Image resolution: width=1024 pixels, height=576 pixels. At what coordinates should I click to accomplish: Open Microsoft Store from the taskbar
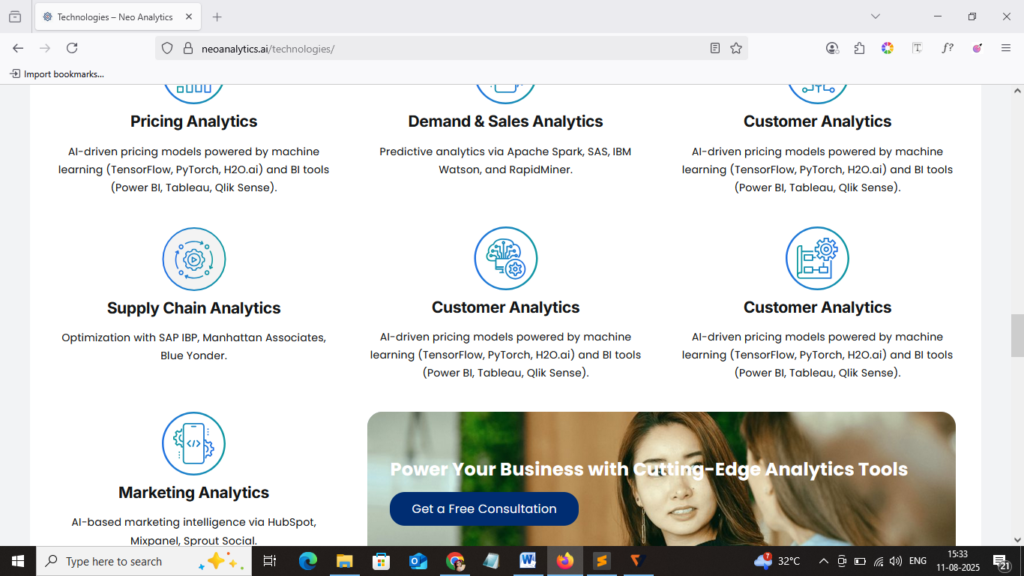381,561
